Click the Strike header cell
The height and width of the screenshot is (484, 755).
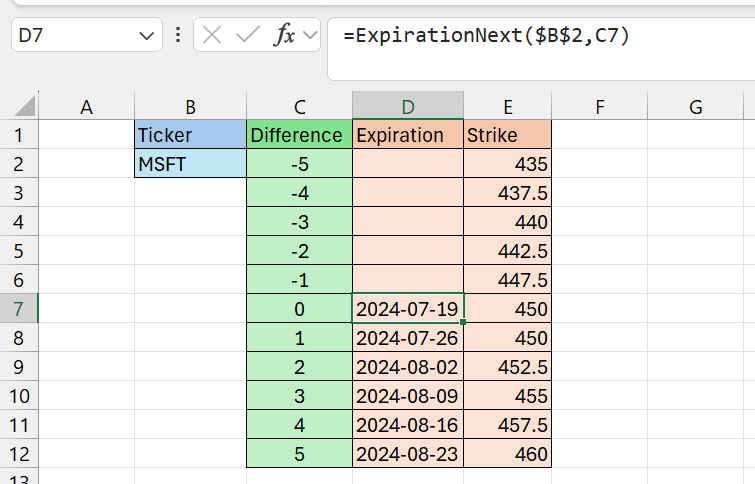click(x=507, y=135)
